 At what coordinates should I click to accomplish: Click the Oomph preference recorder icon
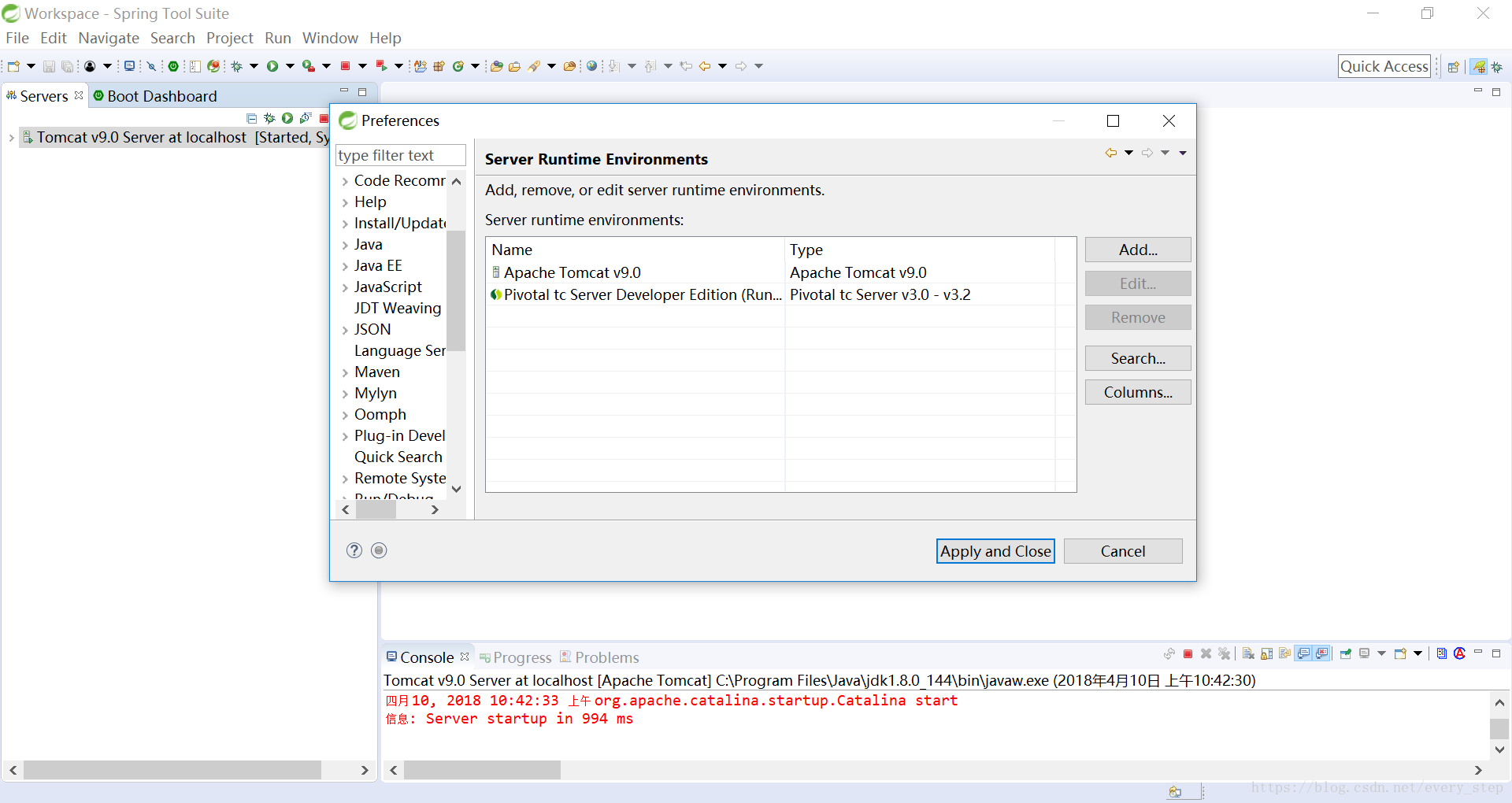379,550
